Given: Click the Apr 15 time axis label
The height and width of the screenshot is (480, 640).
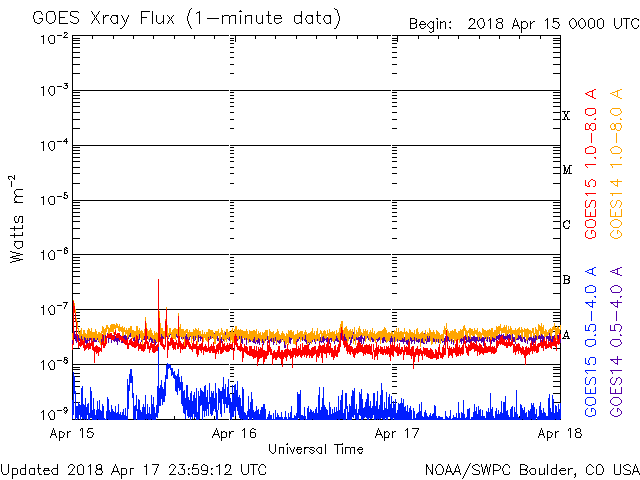Looking at the screenshot, I should 71,434.
